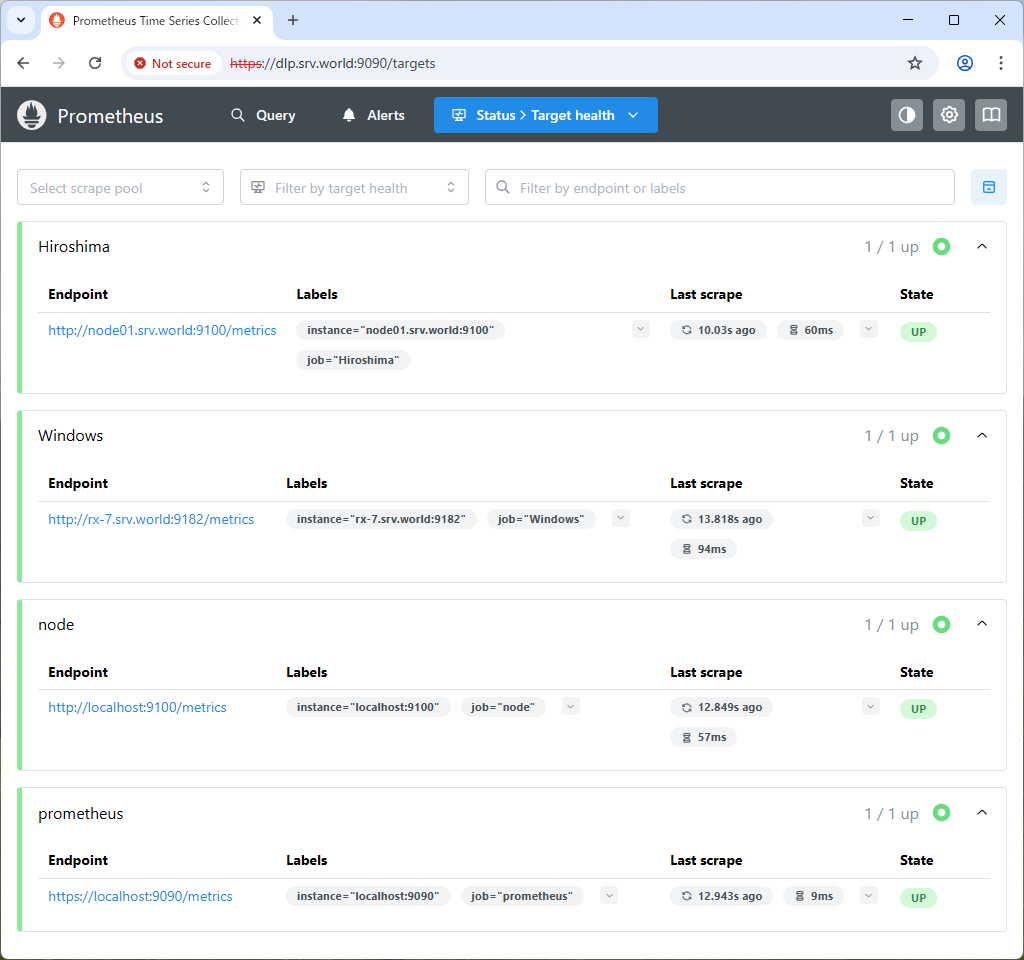Open the Filter by target health dropdown
The image size is (1024, 960).
coord(354,187)
